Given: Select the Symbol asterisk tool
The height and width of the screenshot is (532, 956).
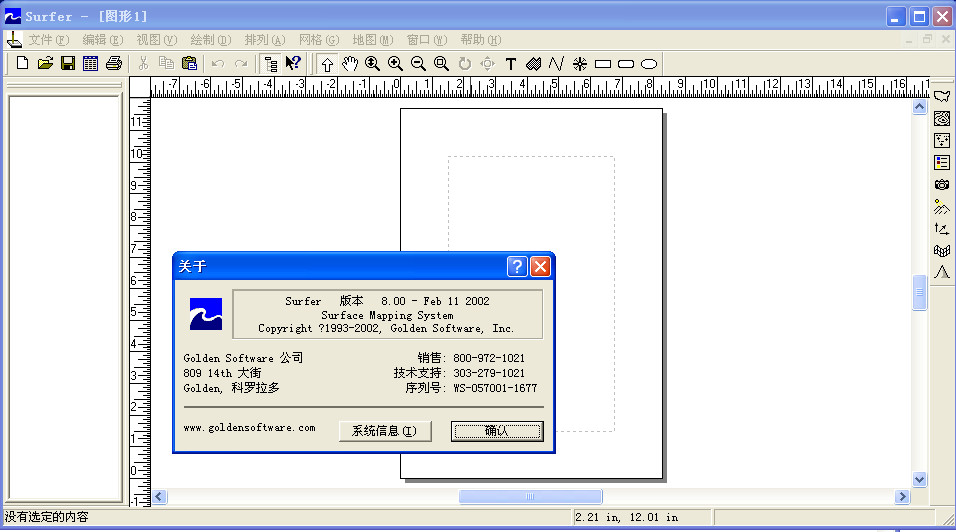Looking at the screenshot, I should (x=580, y=63).
